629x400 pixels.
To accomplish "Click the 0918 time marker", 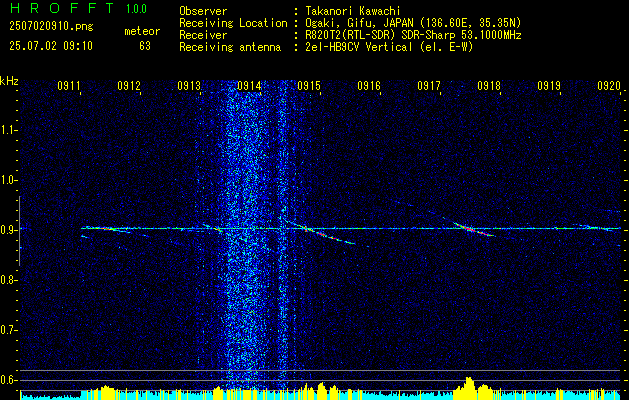I will point(489,85).
